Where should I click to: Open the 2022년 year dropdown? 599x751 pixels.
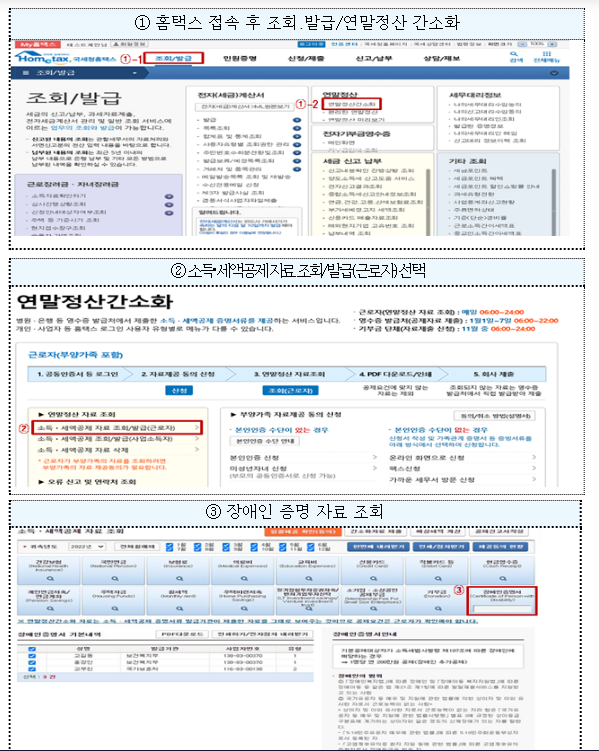tap(87, 546)
